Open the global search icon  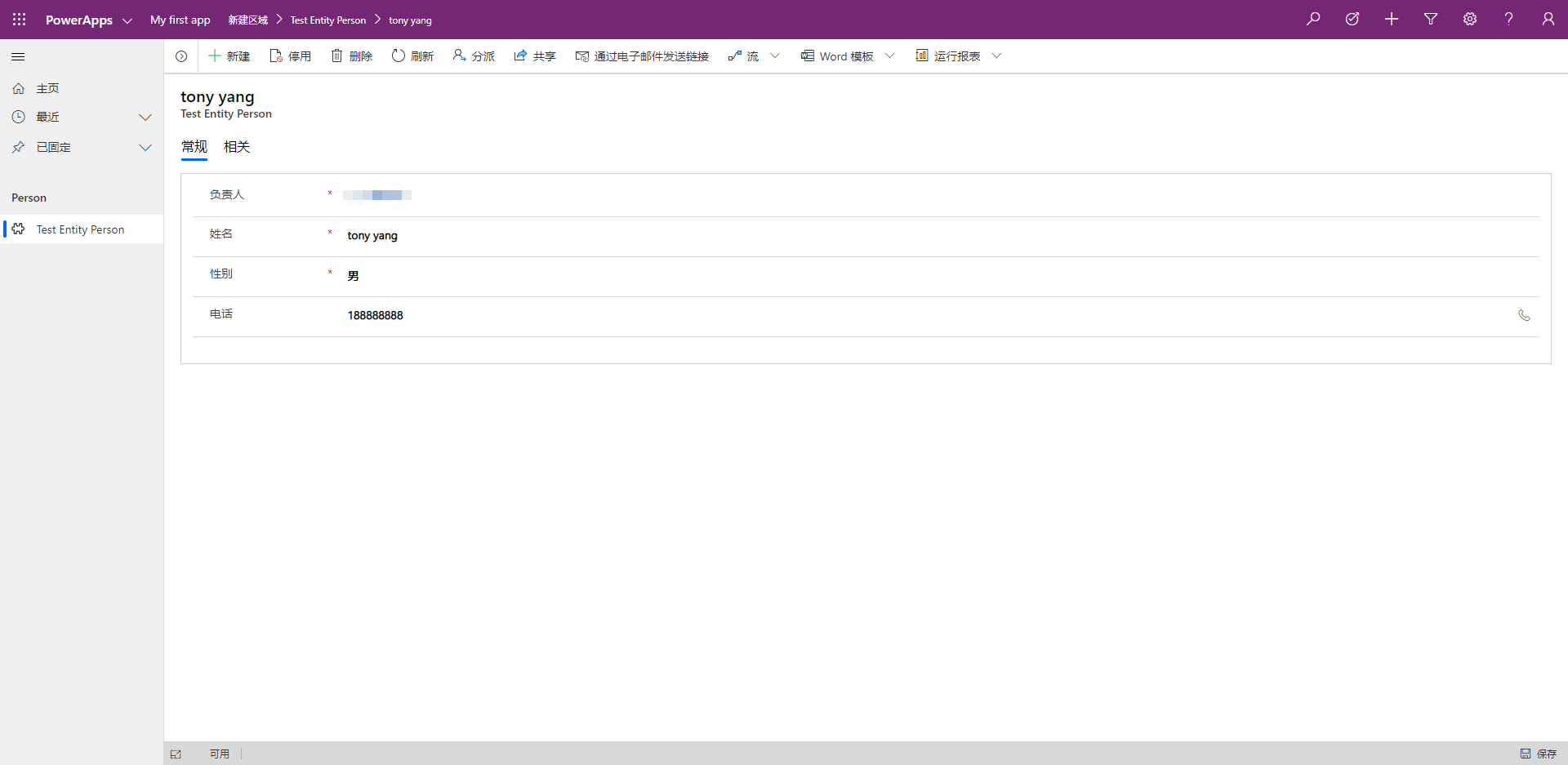[x=1313, y=18]
